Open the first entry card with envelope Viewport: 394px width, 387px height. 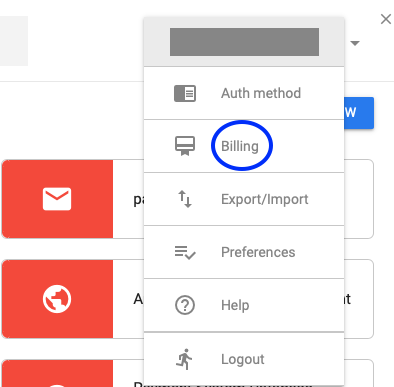pos(187,199)
